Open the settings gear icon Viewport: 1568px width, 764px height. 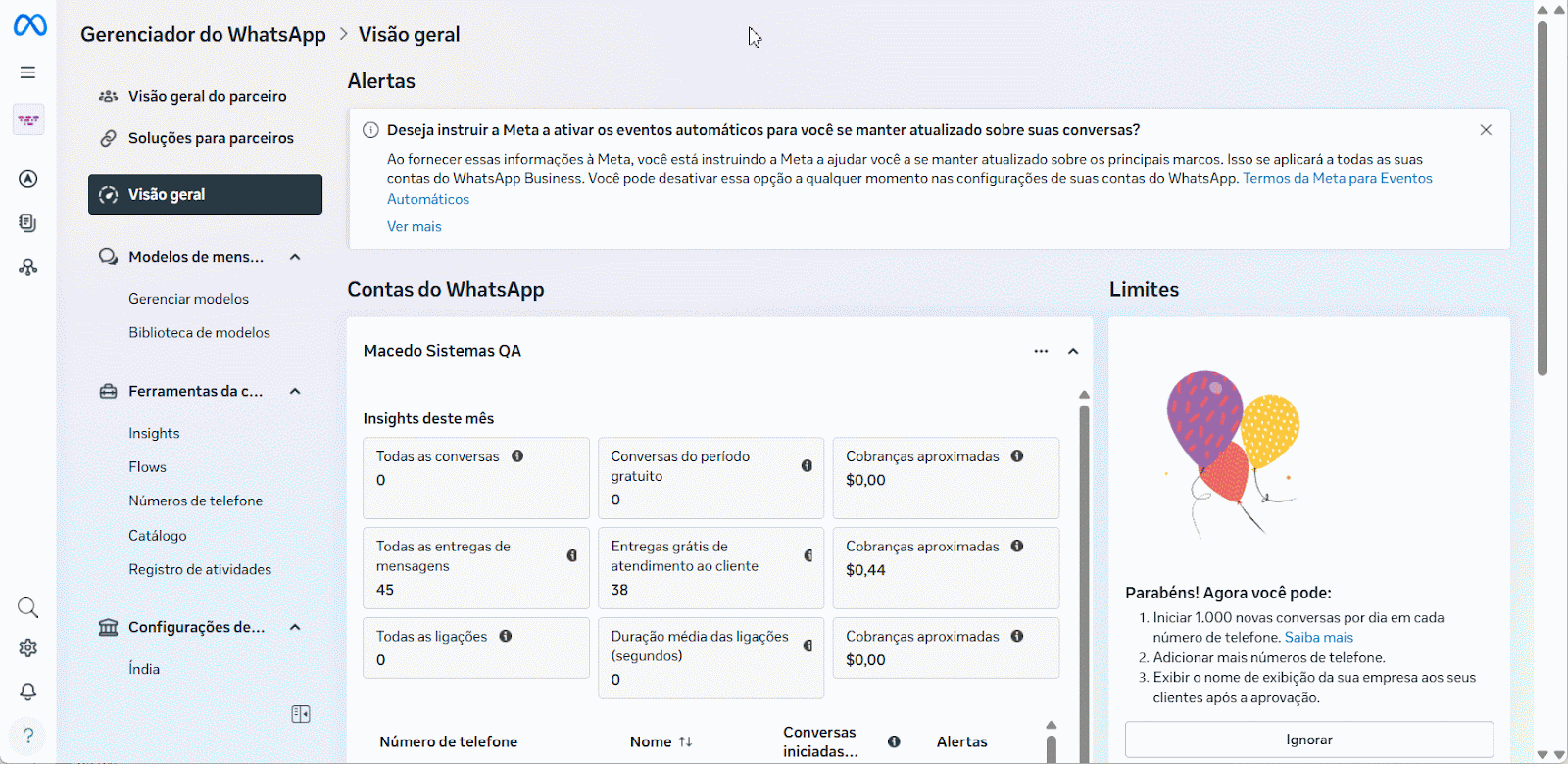(x=28, y=648)
